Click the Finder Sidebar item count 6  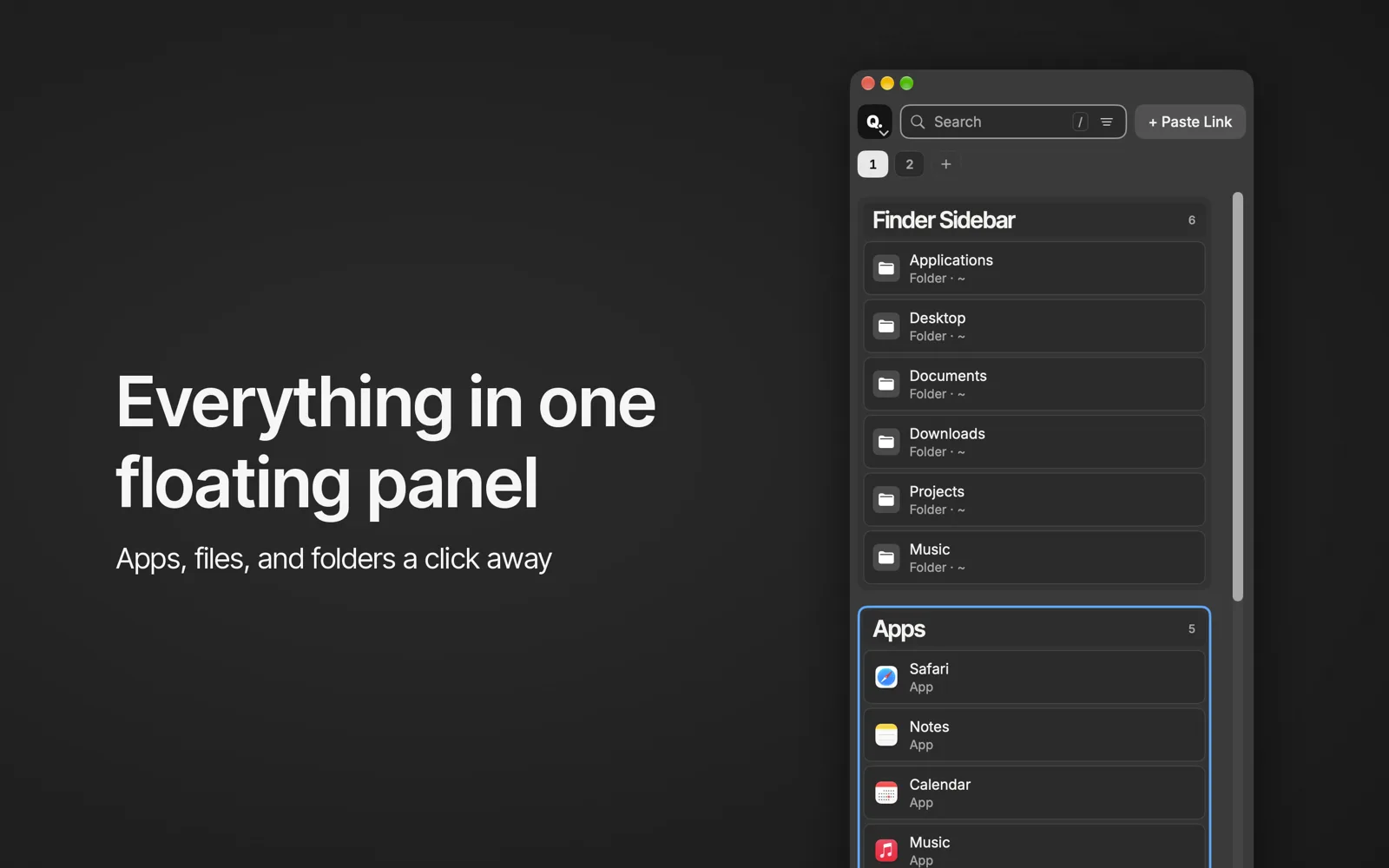coord(1192,220)
